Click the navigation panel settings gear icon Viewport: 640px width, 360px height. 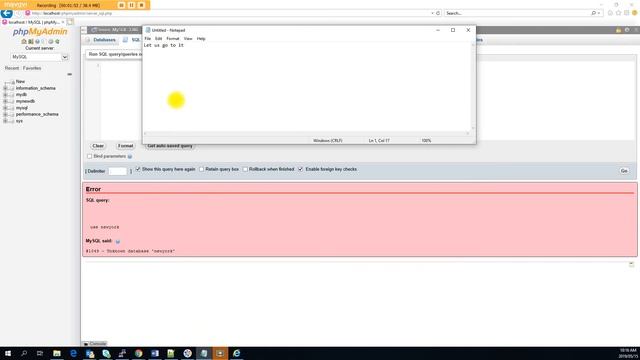tap(51, 41)
